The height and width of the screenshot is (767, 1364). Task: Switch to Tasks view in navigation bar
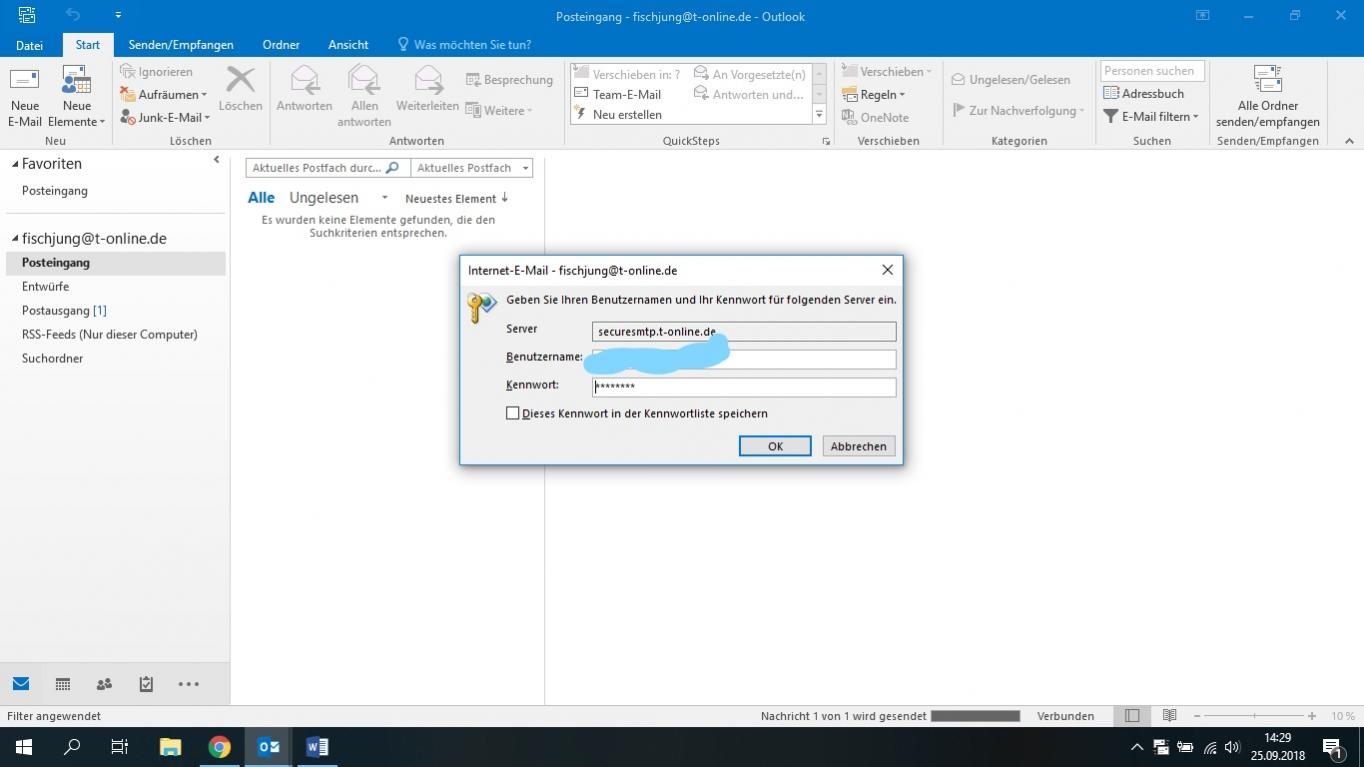[146, 684]
